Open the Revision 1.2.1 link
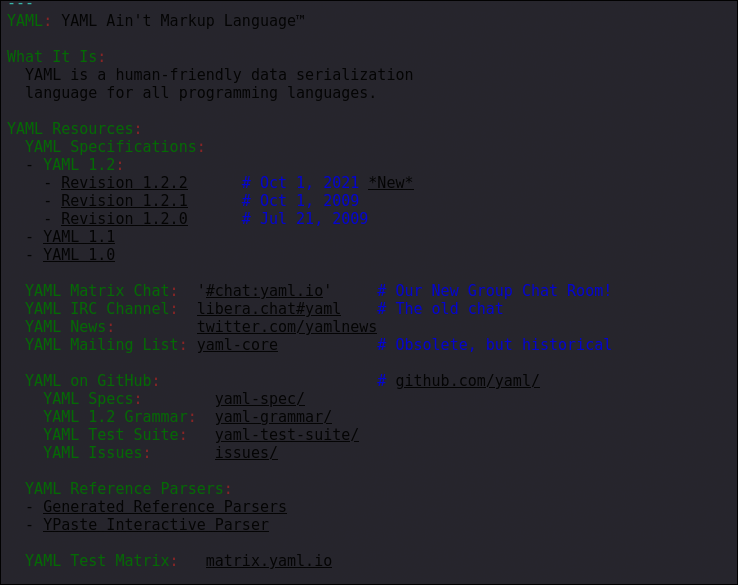Screen dimensions: 738x585 click(124, 201)
